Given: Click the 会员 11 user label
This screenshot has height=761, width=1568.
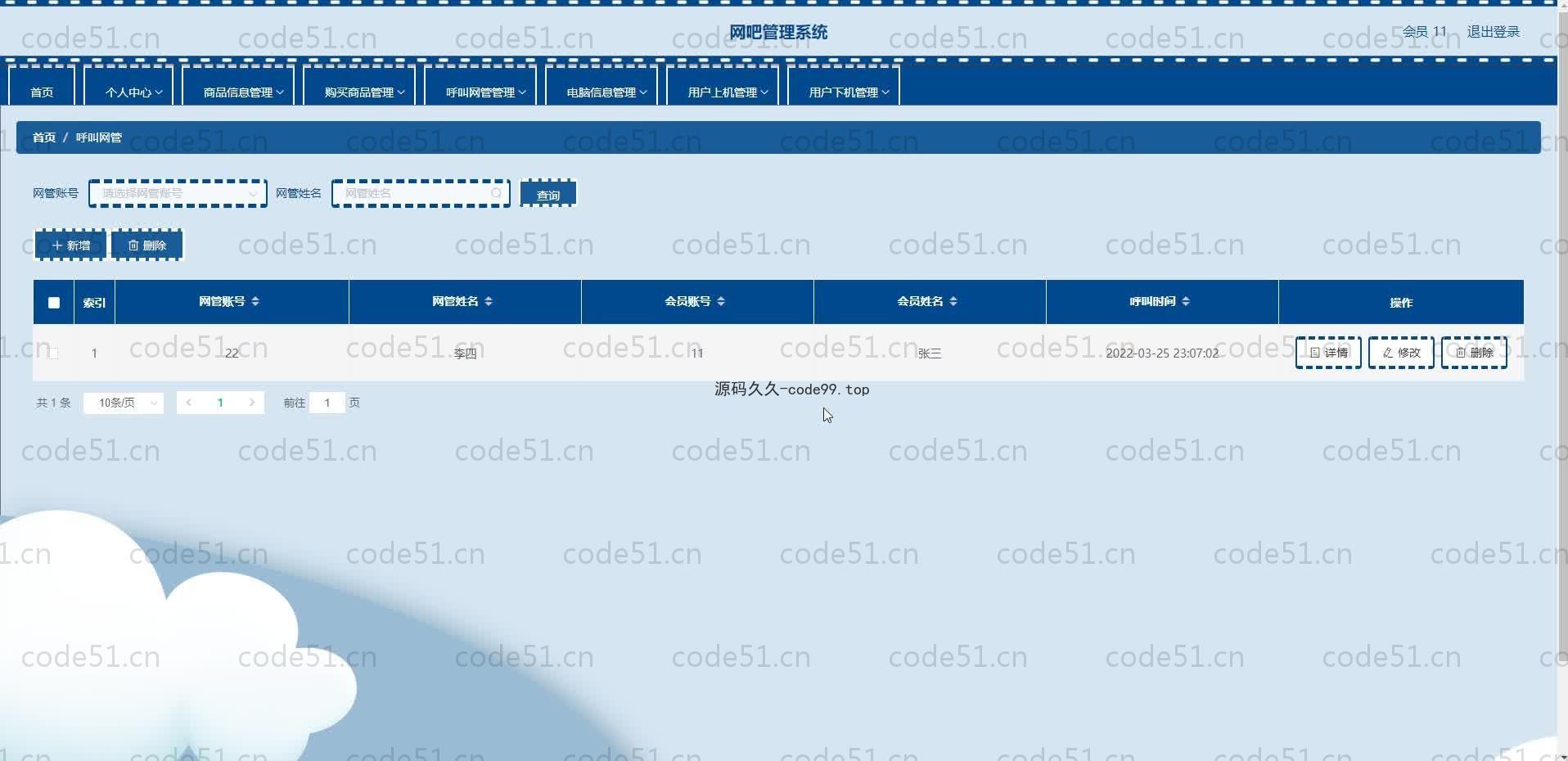Looking at the screenshot, I should click(1424, 32).
